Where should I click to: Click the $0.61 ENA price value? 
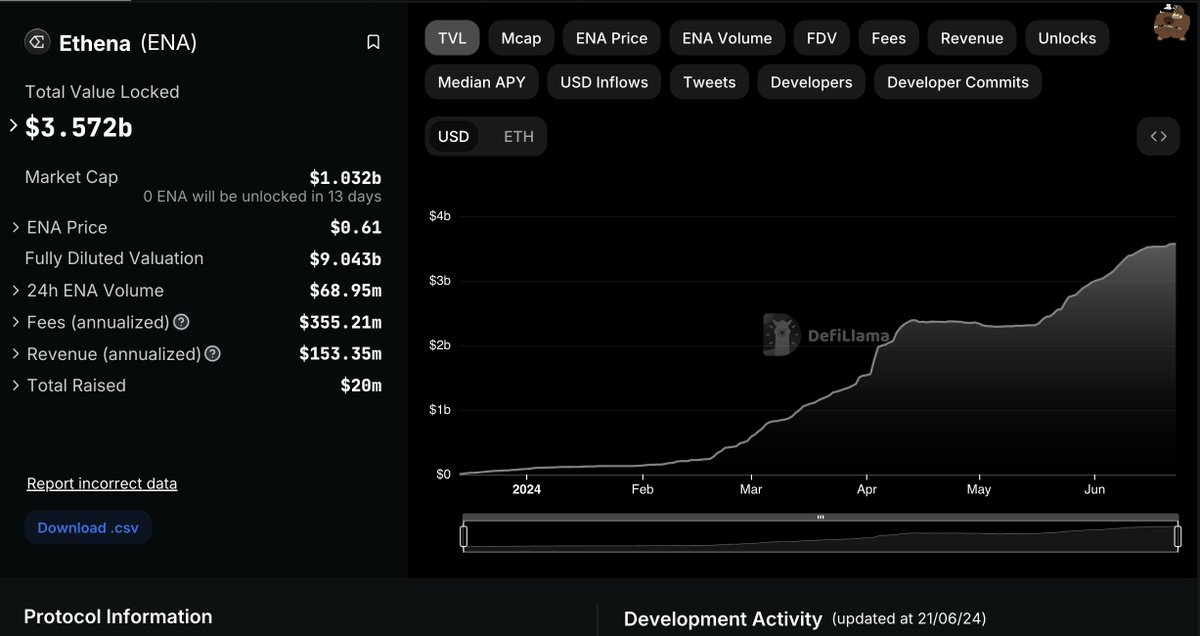coord(356,227)
